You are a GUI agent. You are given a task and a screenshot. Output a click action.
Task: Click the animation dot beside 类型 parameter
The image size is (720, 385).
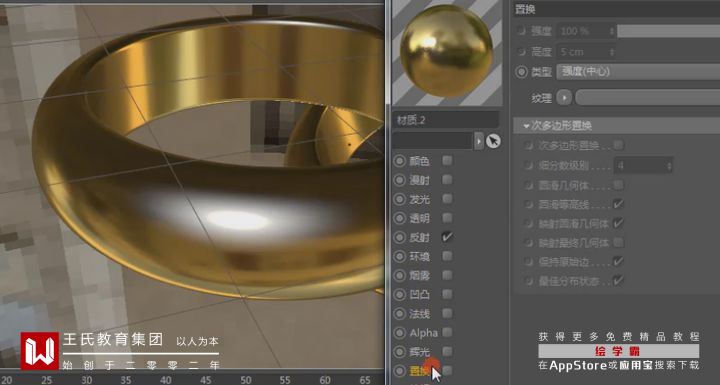click(x=521, y=72)
